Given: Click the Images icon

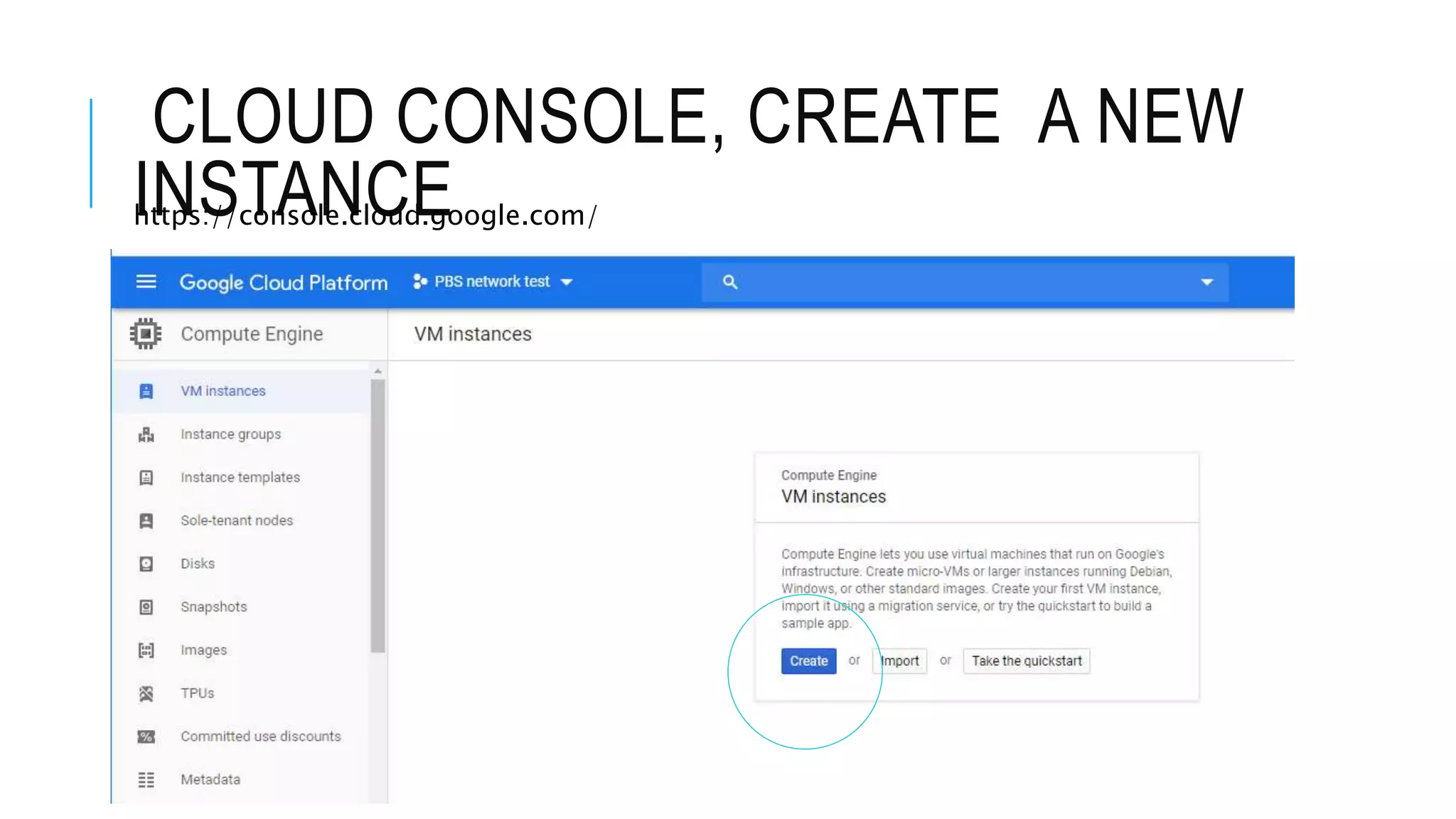Looking at the screenshot, I should (x=146, y=650).
